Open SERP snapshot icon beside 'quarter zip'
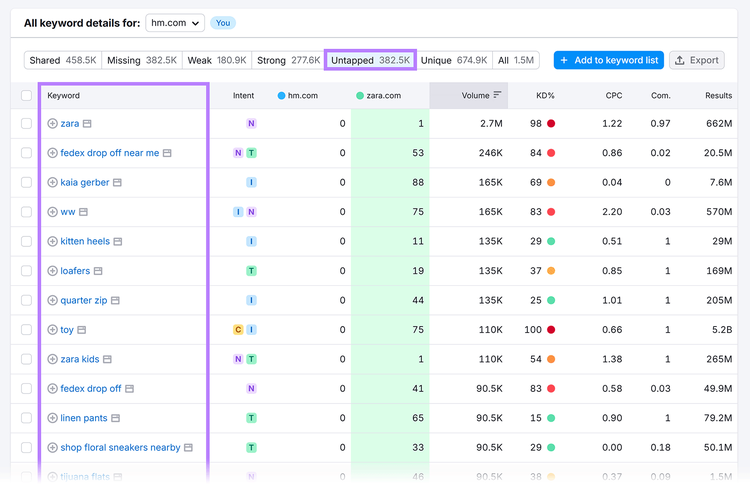750x487 pixels. tap(115, 300)
